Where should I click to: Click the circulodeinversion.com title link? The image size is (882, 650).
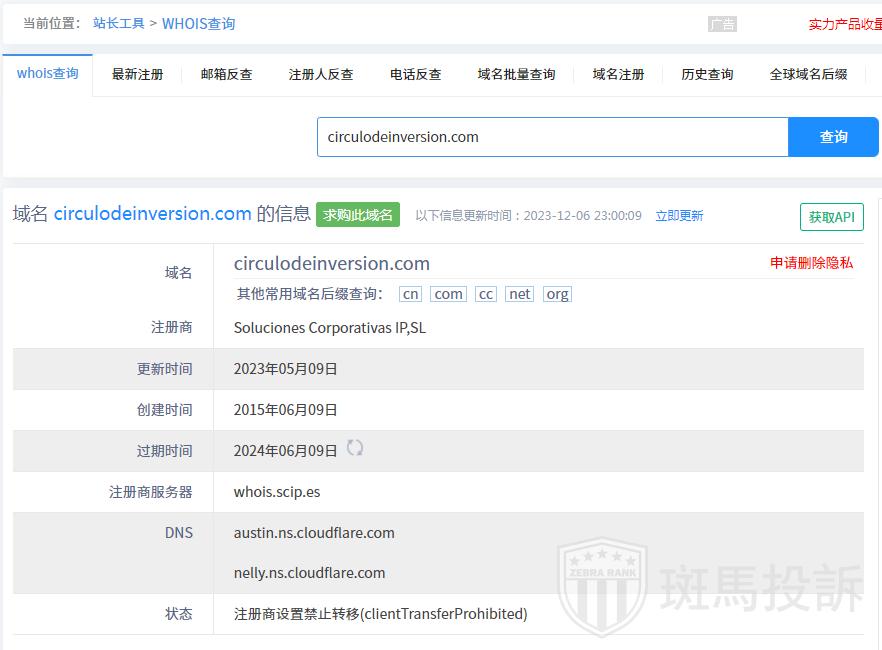click(x=152, y=214)
